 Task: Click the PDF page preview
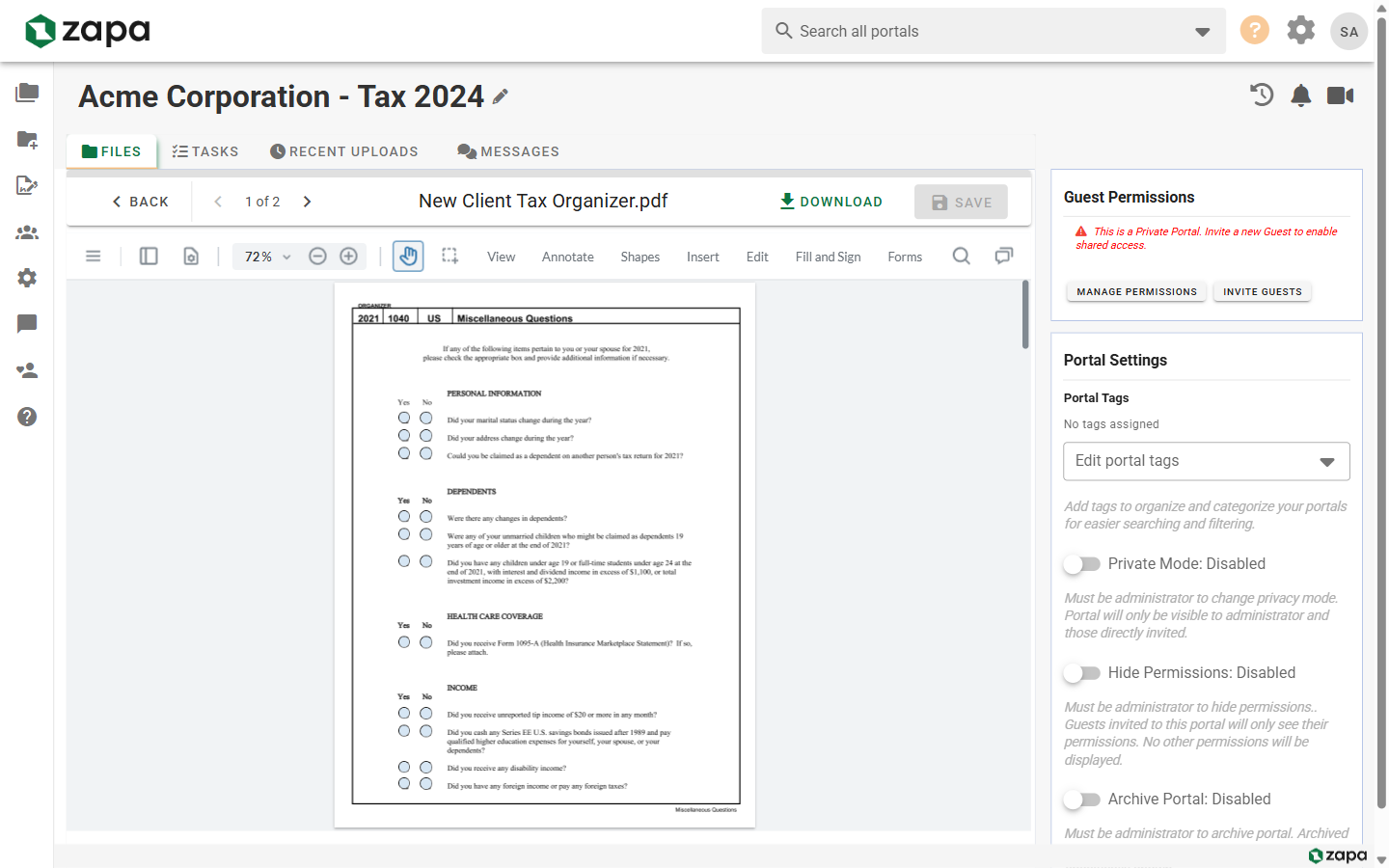coord(545,556)
